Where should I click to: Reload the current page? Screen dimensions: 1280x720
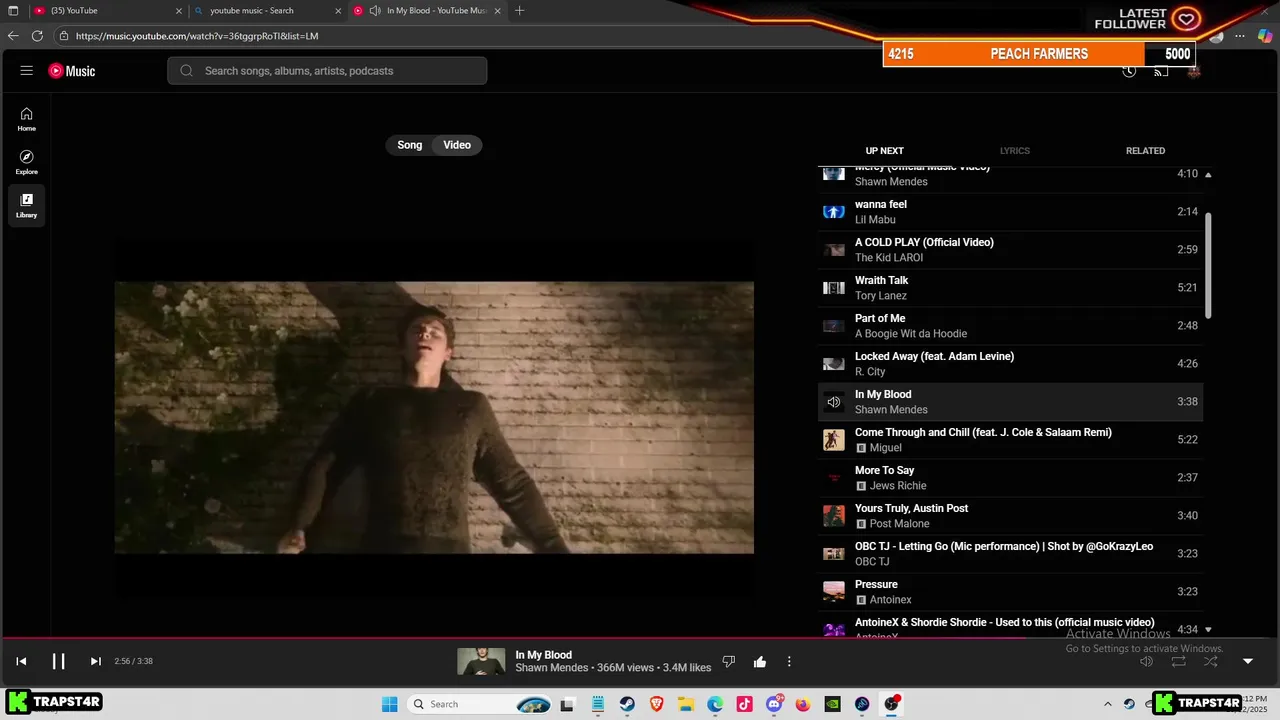pos(37,36)
